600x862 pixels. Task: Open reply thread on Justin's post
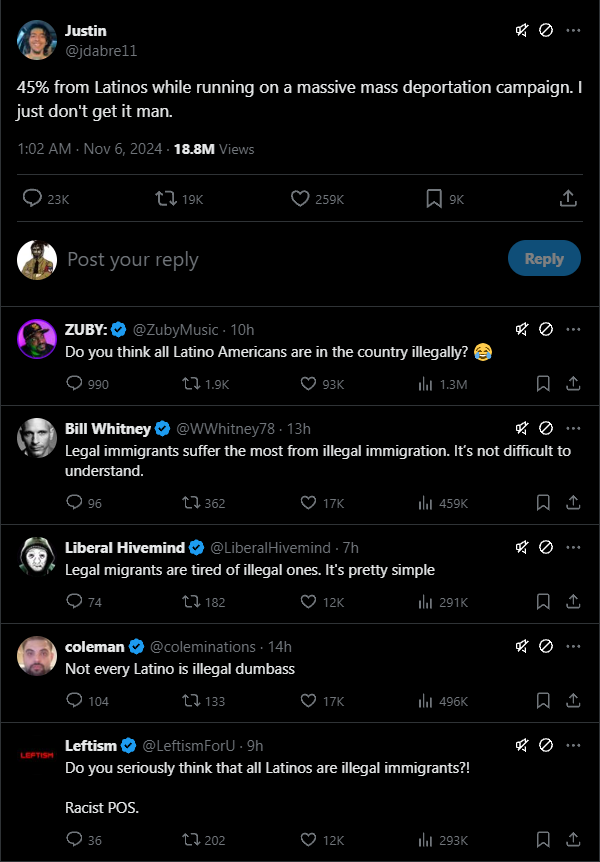click(x=32, y=199)
